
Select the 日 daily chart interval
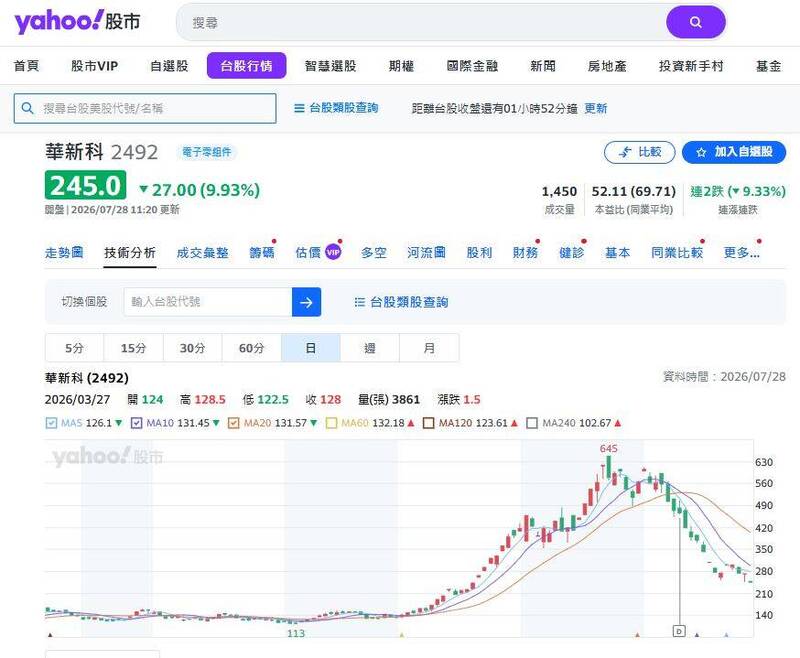coord(311,348)
